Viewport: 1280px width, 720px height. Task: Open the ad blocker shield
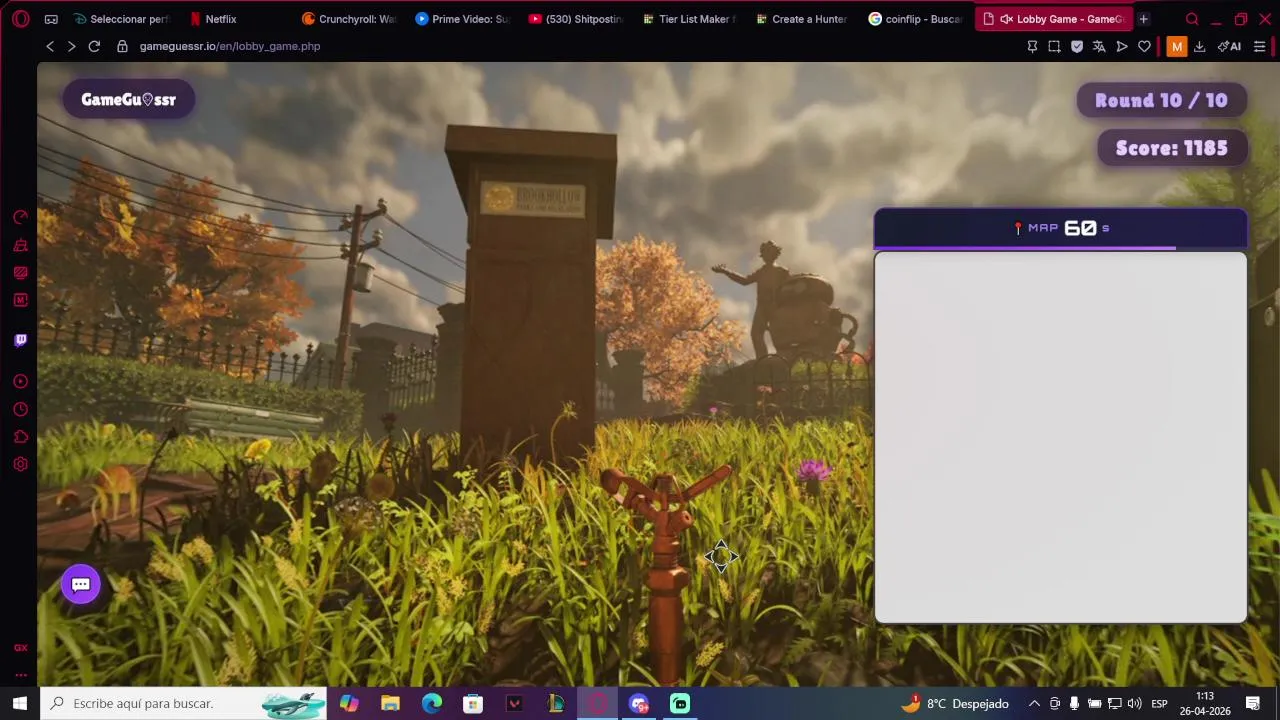(x=1077, y=46)
